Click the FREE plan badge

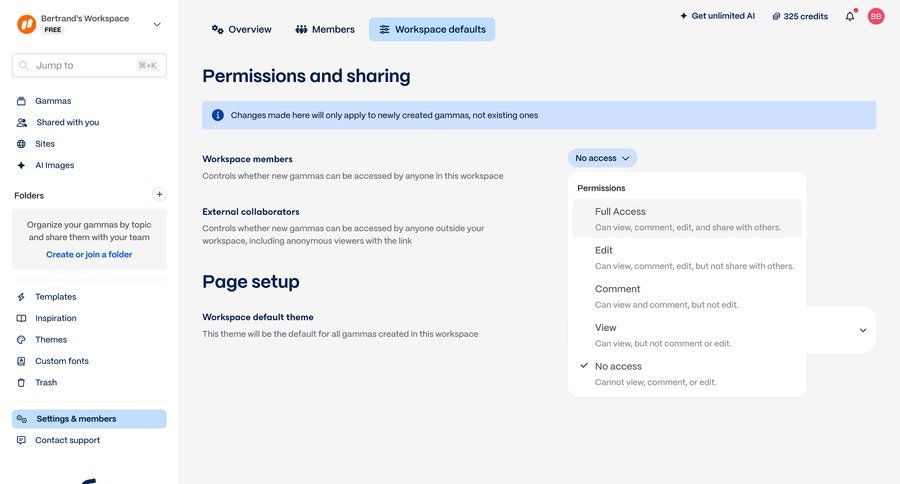(53, 30)
